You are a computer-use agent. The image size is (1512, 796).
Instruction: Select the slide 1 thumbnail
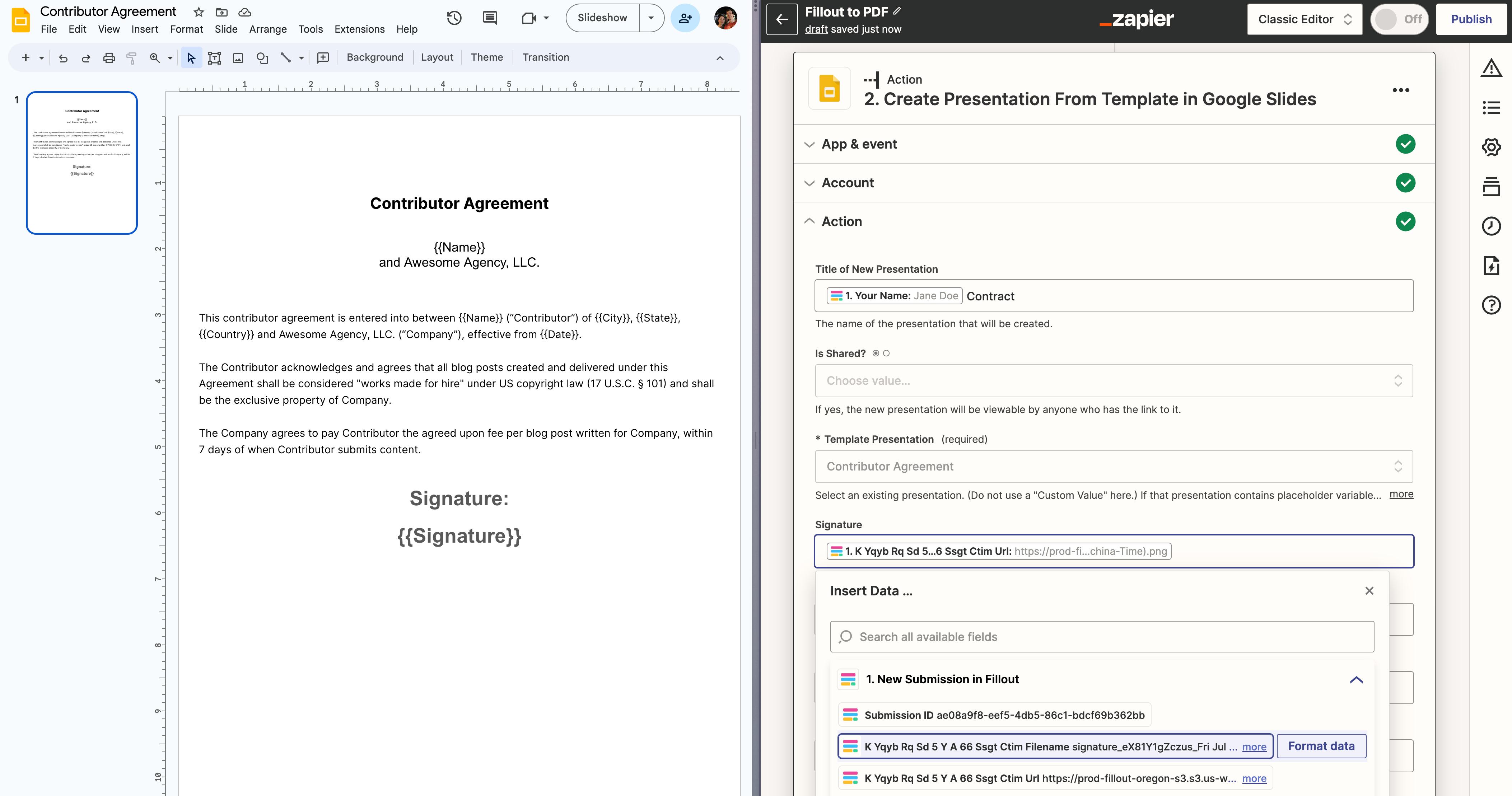point(81,163)
